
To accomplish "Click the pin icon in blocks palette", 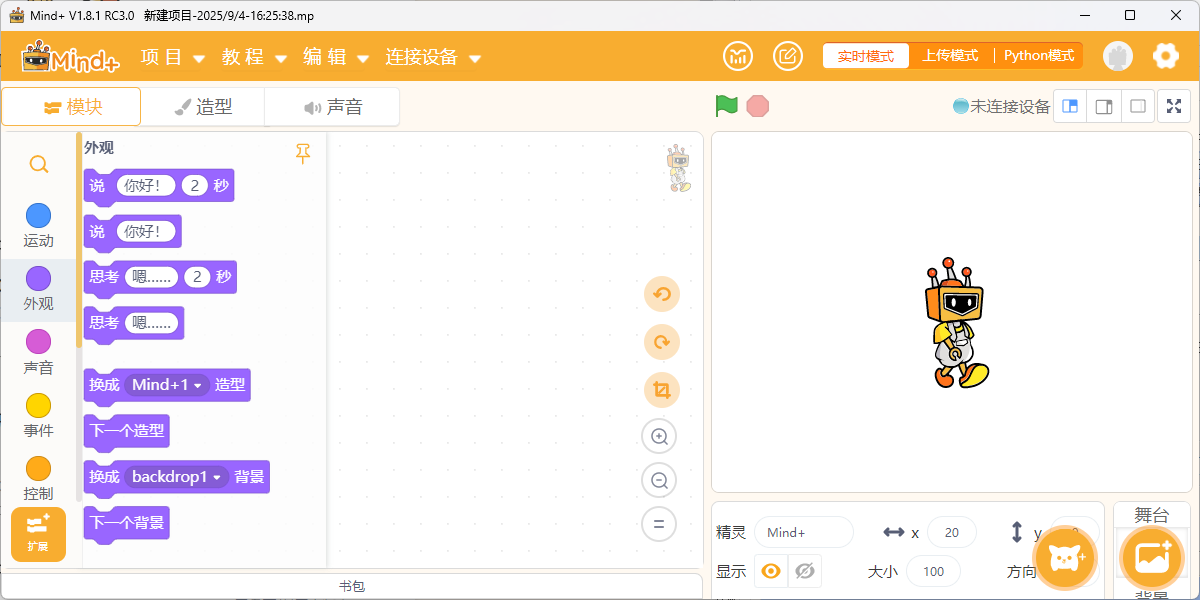I will (x=303, y=153).
